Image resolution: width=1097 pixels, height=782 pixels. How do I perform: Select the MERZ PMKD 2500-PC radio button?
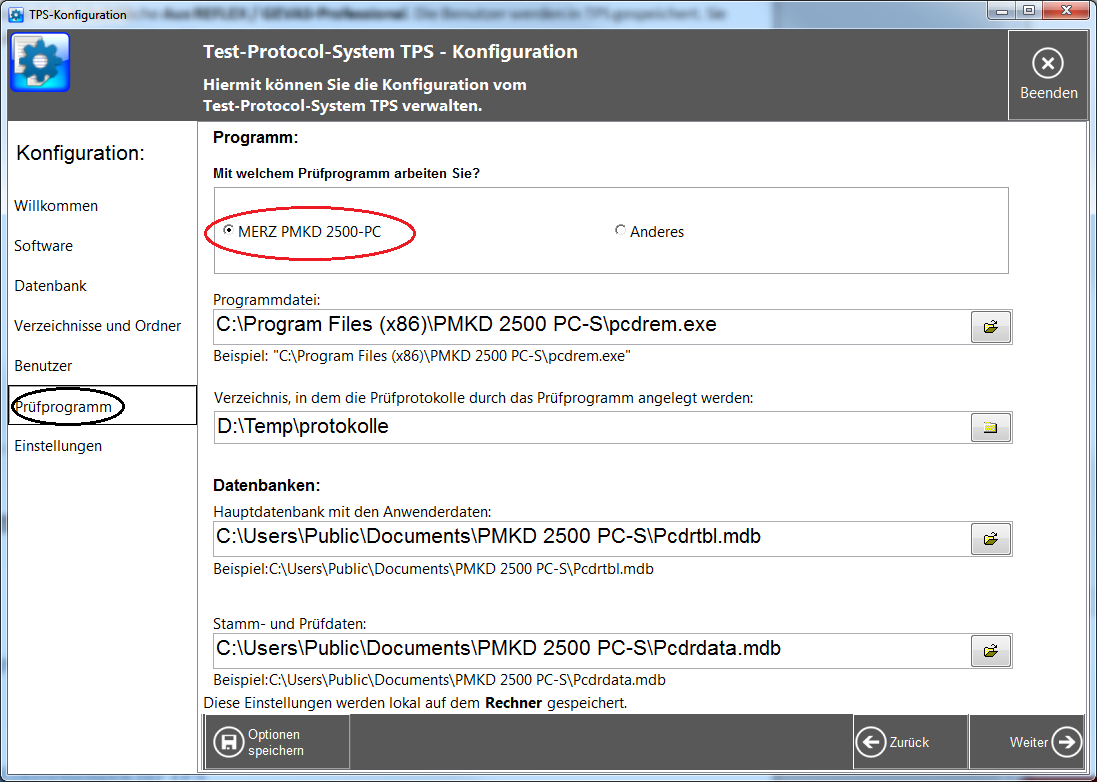pyautogui.click(x=228, y=229)
